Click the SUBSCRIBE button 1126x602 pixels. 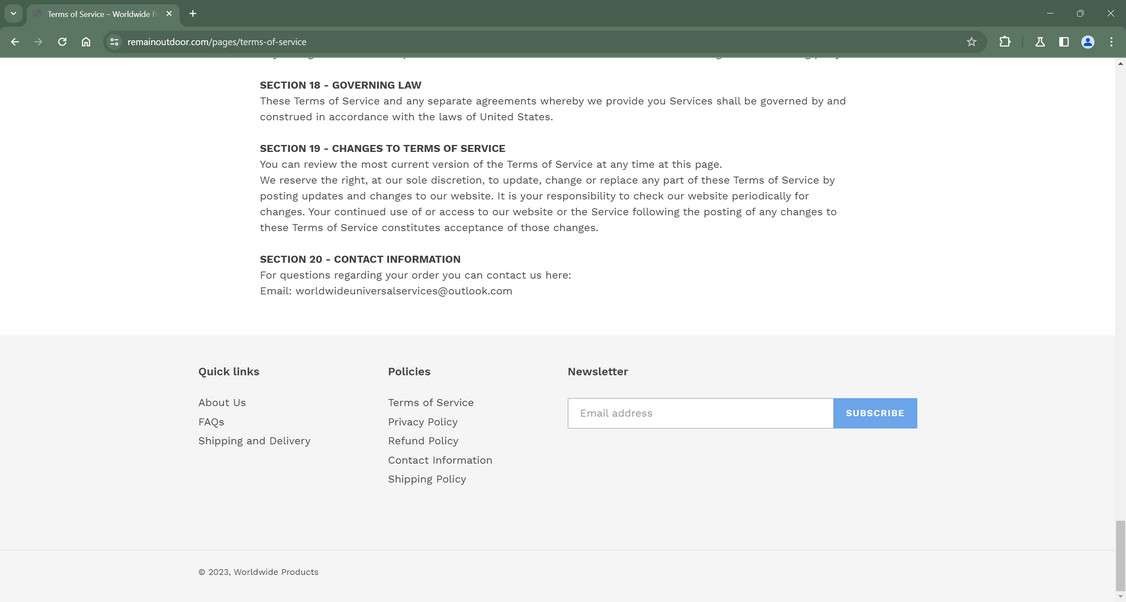pos(875,412)
